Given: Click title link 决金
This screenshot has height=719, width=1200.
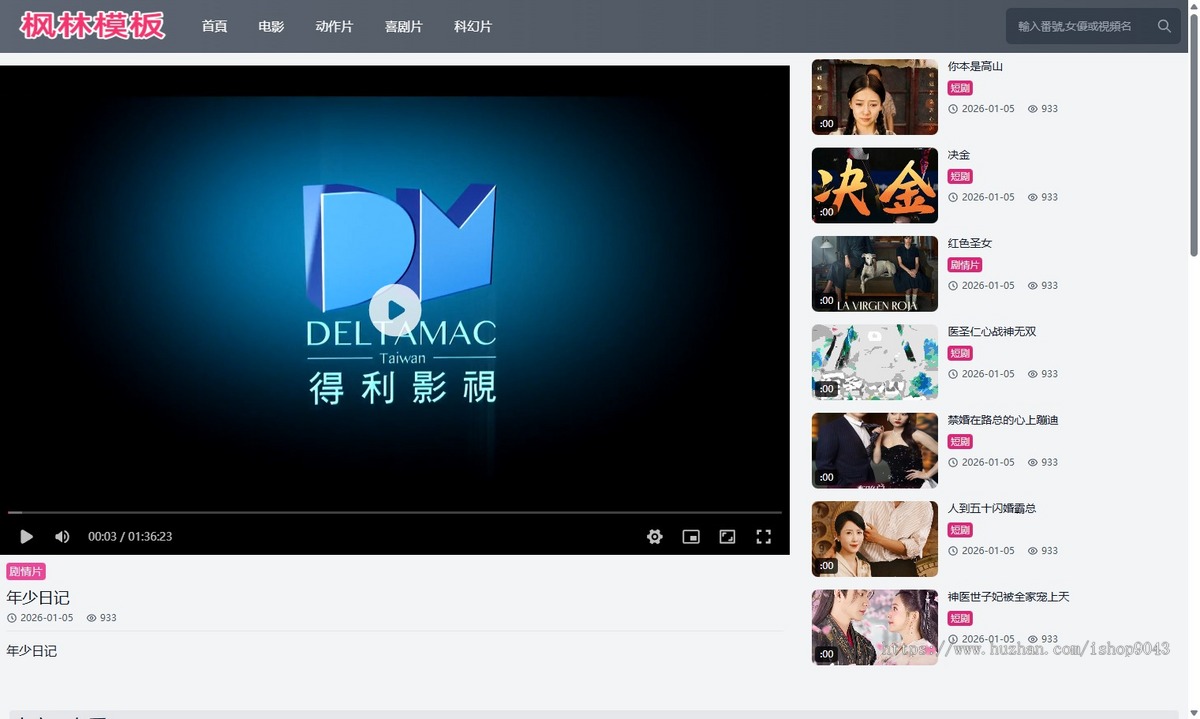Looking at the screenshot, I should coord(959,155).
